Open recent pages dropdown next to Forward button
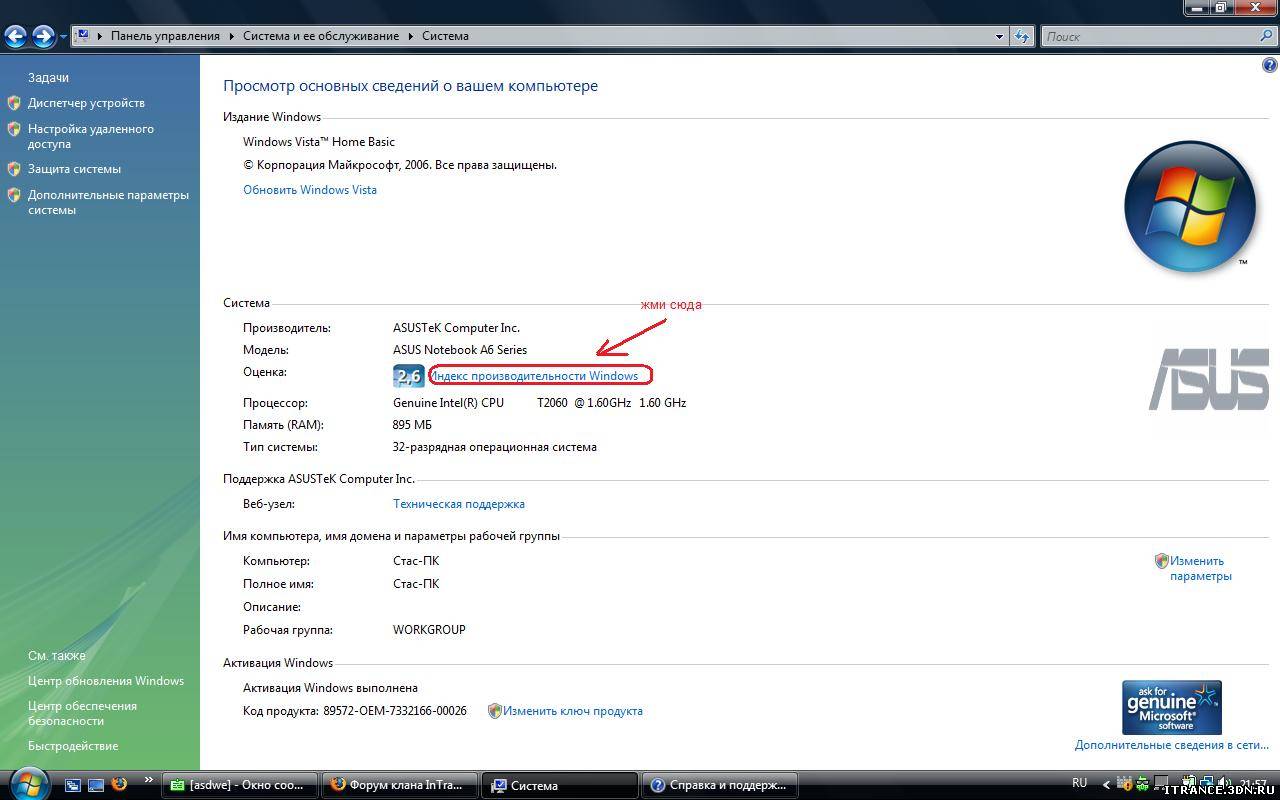The image size is (1280, 800). point(64,37)
